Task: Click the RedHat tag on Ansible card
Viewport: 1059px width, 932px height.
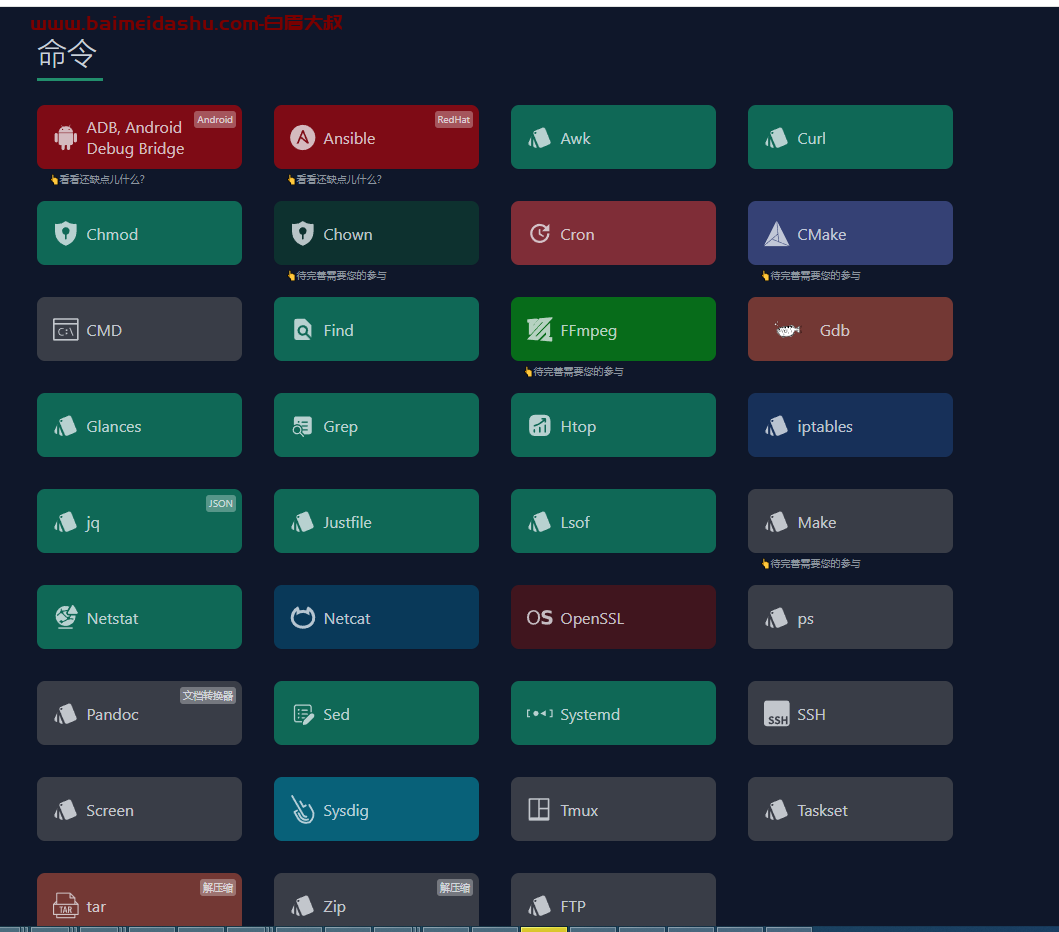Action: [453, 120]
